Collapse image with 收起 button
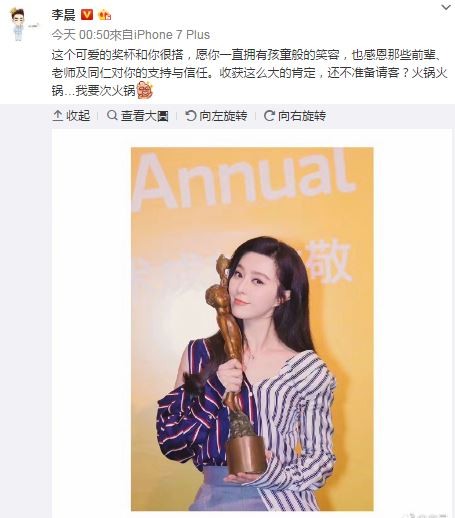Screen dimensions: 455x518 [71, 116]
